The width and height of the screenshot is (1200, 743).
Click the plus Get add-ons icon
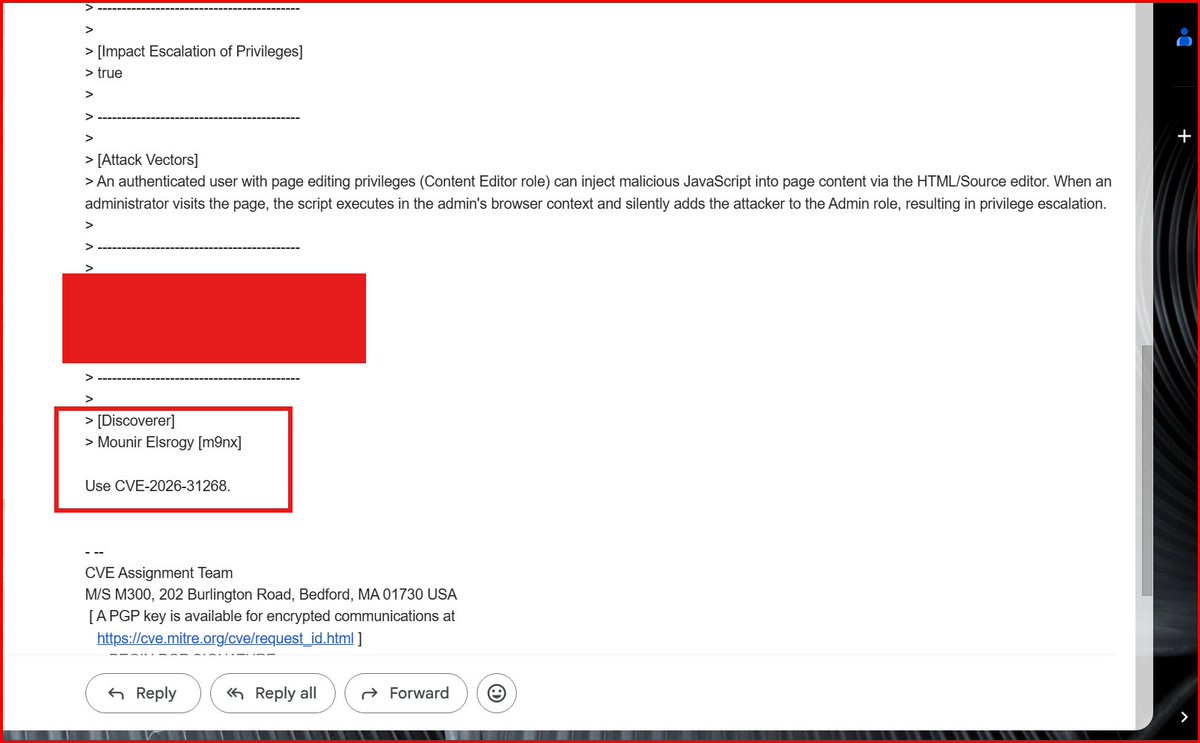(x=1184, y=136)
